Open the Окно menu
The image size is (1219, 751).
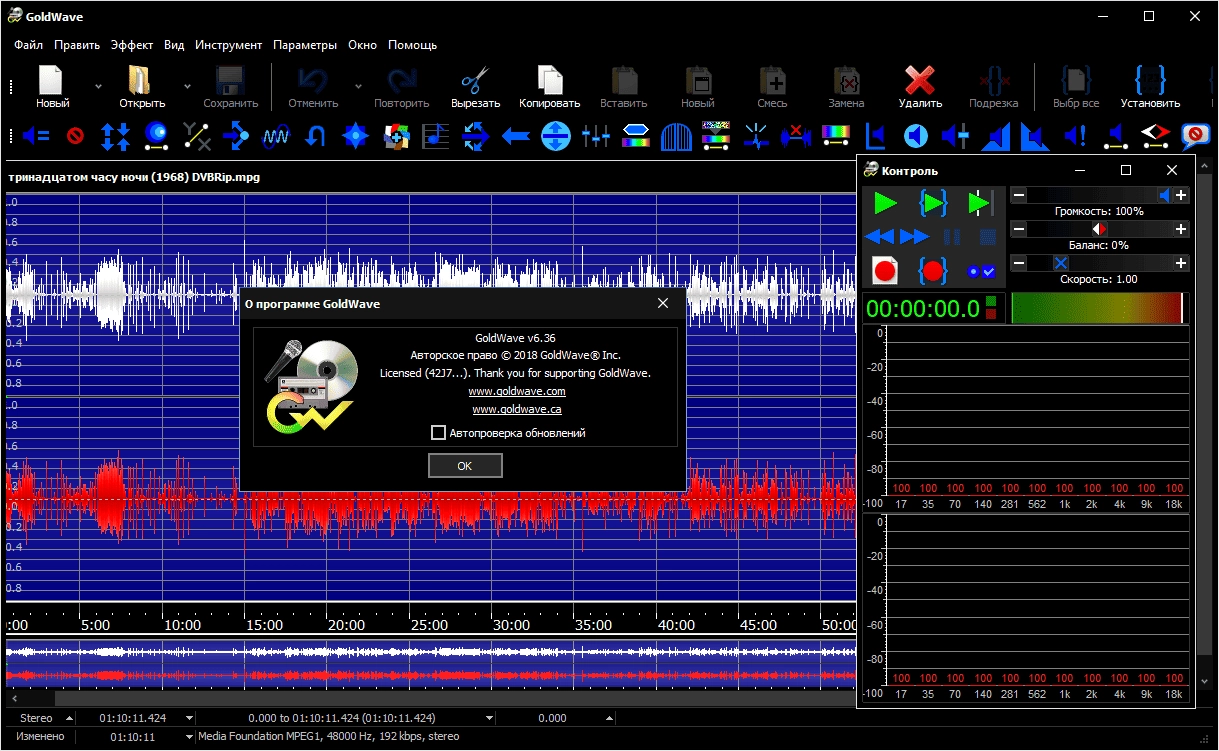pos(362,45)
